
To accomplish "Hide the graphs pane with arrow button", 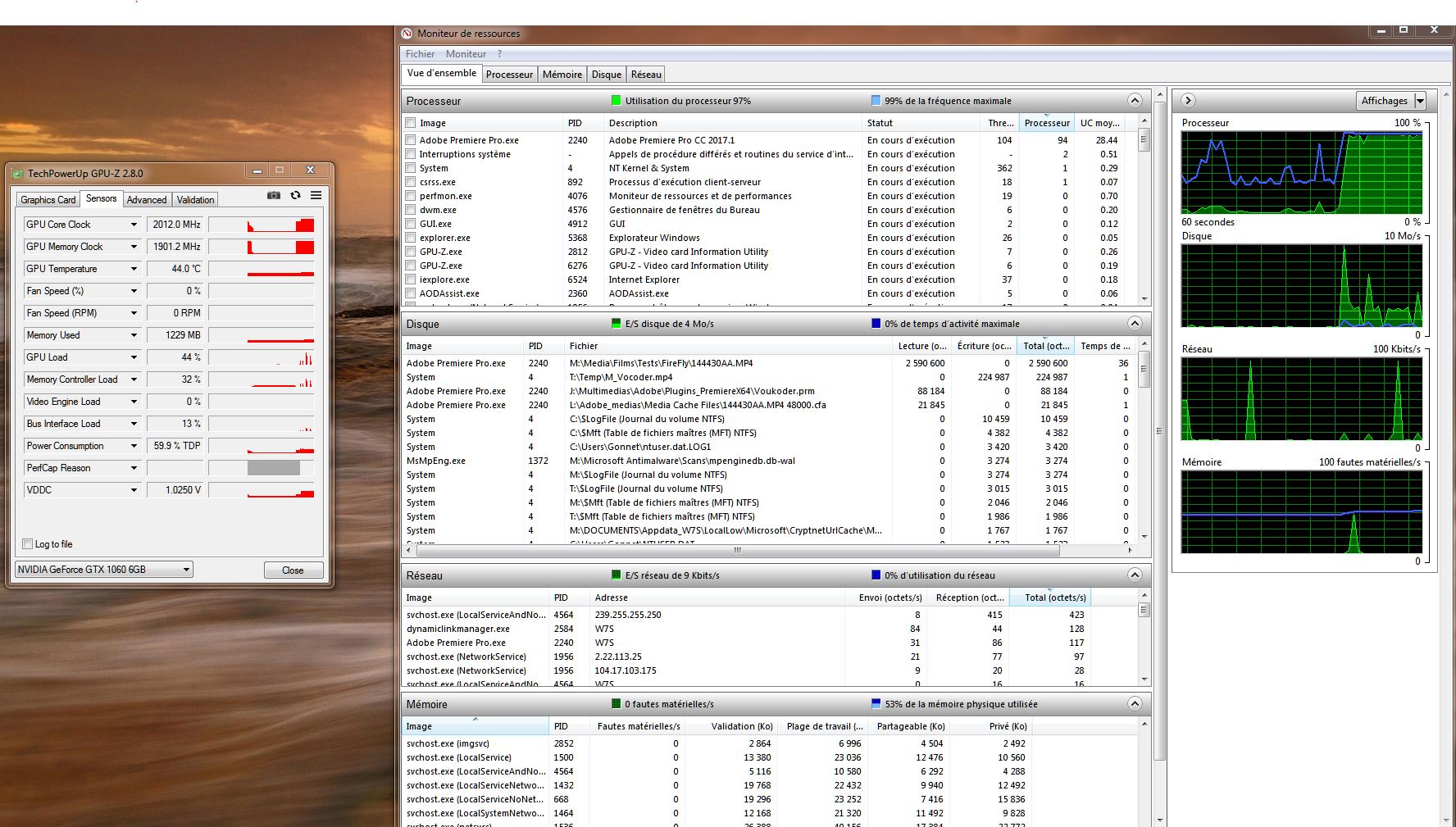I will (1188, 101).
